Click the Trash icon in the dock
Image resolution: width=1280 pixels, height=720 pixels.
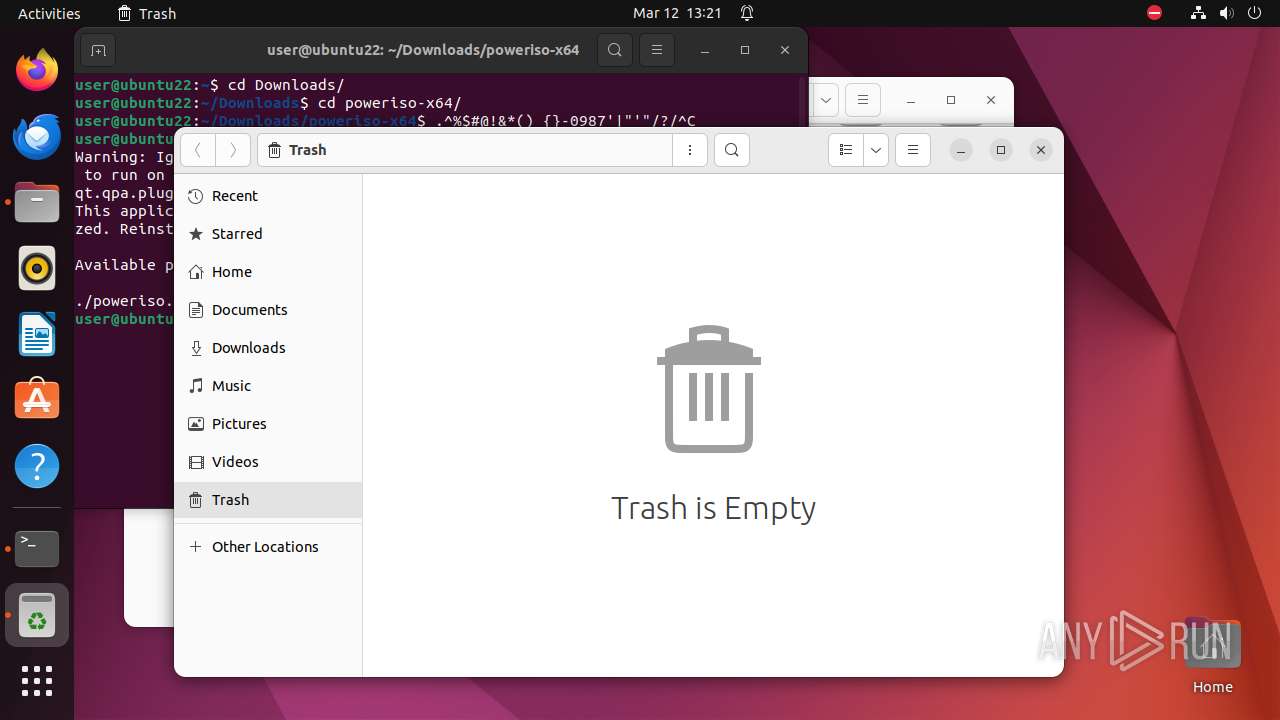[37, 615]
